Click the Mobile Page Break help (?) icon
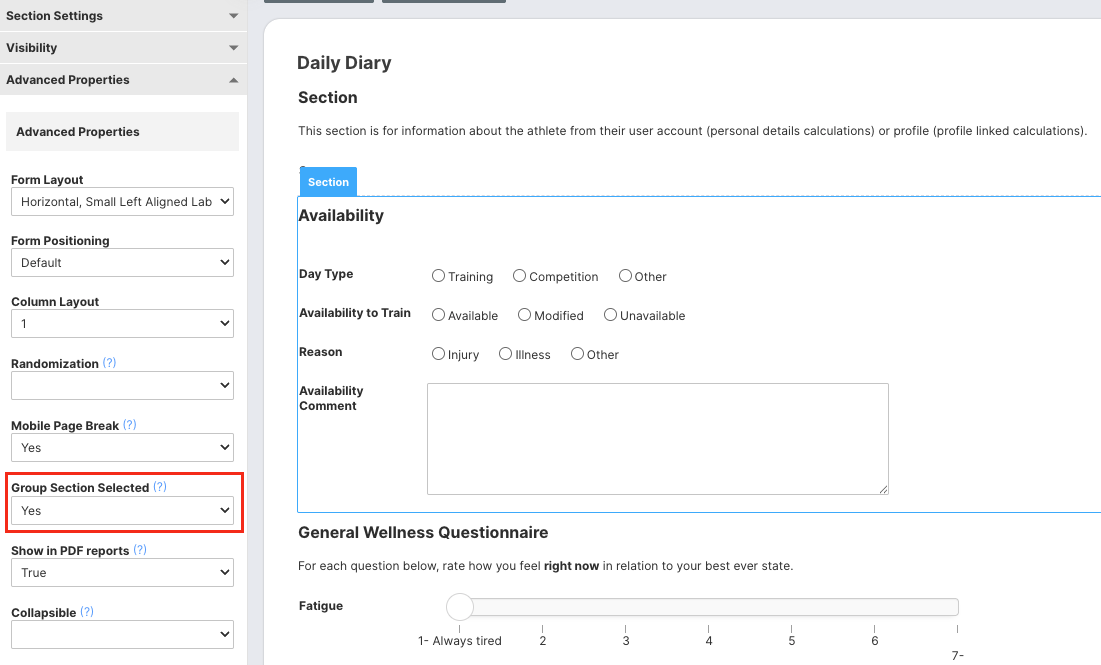Image resolution: width=1101 pixels, height=665 pixels. click(130, 425)
